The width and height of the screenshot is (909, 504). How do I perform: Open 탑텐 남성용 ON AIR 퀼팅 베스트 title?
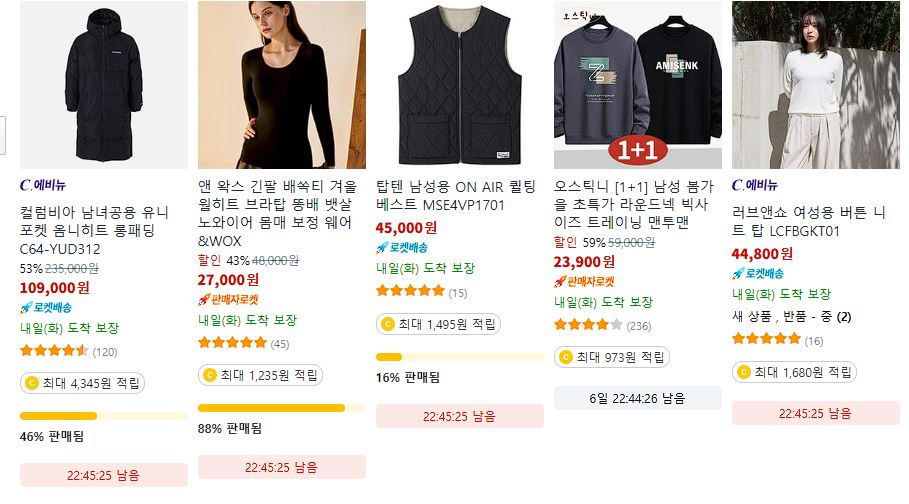pyautogui.click(x=456, y=196)
